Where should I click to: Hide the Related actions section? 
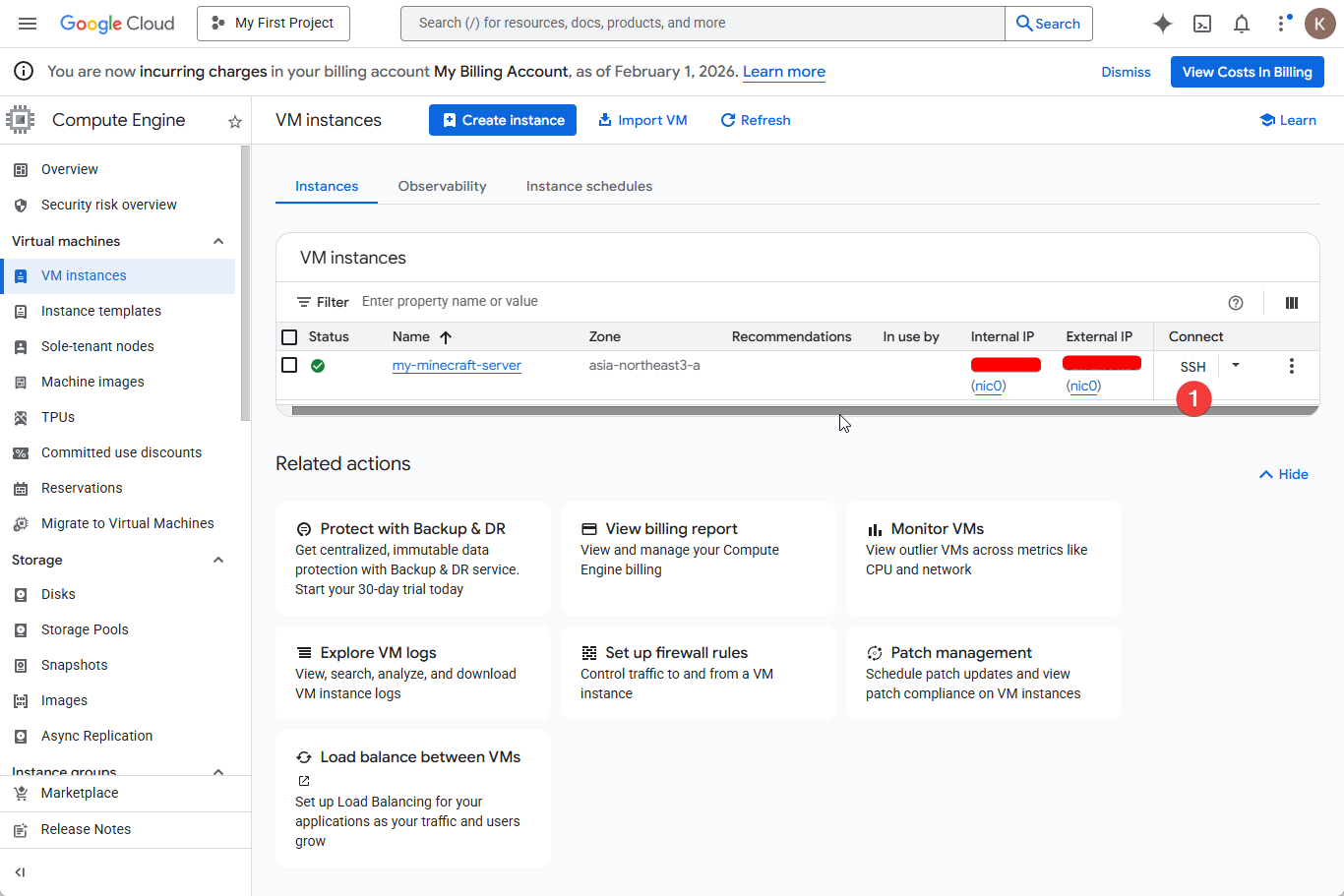point(1284,475)
